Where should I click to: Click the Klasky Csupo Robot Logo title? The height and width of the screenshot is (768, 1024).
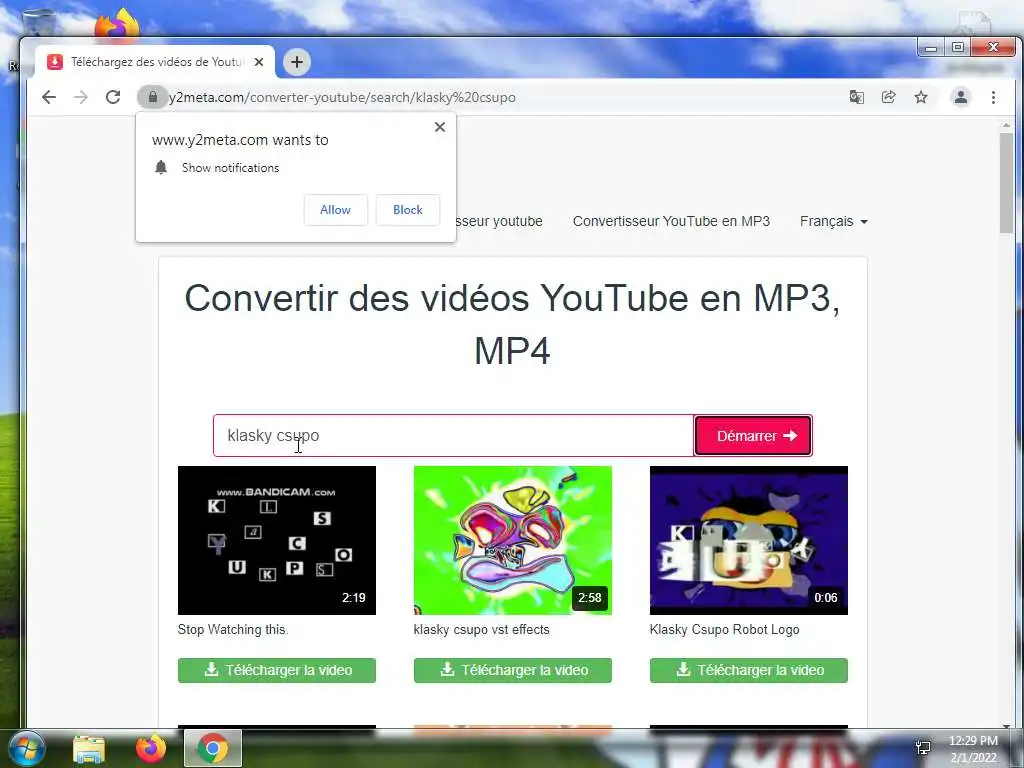click(724, 630)
